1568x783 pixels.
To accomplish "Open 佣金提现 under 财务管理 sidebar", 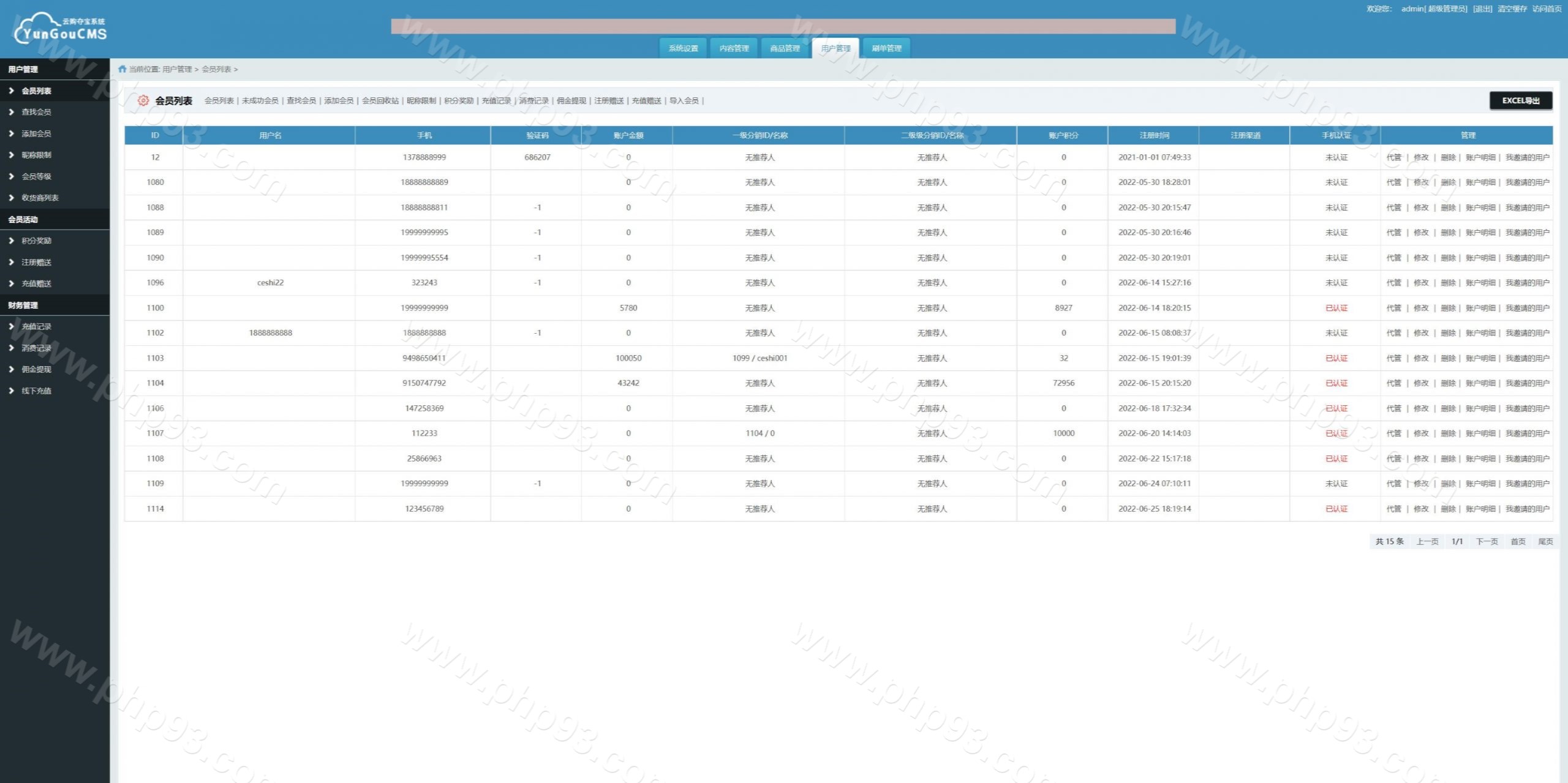I will (x=36, y=369).
